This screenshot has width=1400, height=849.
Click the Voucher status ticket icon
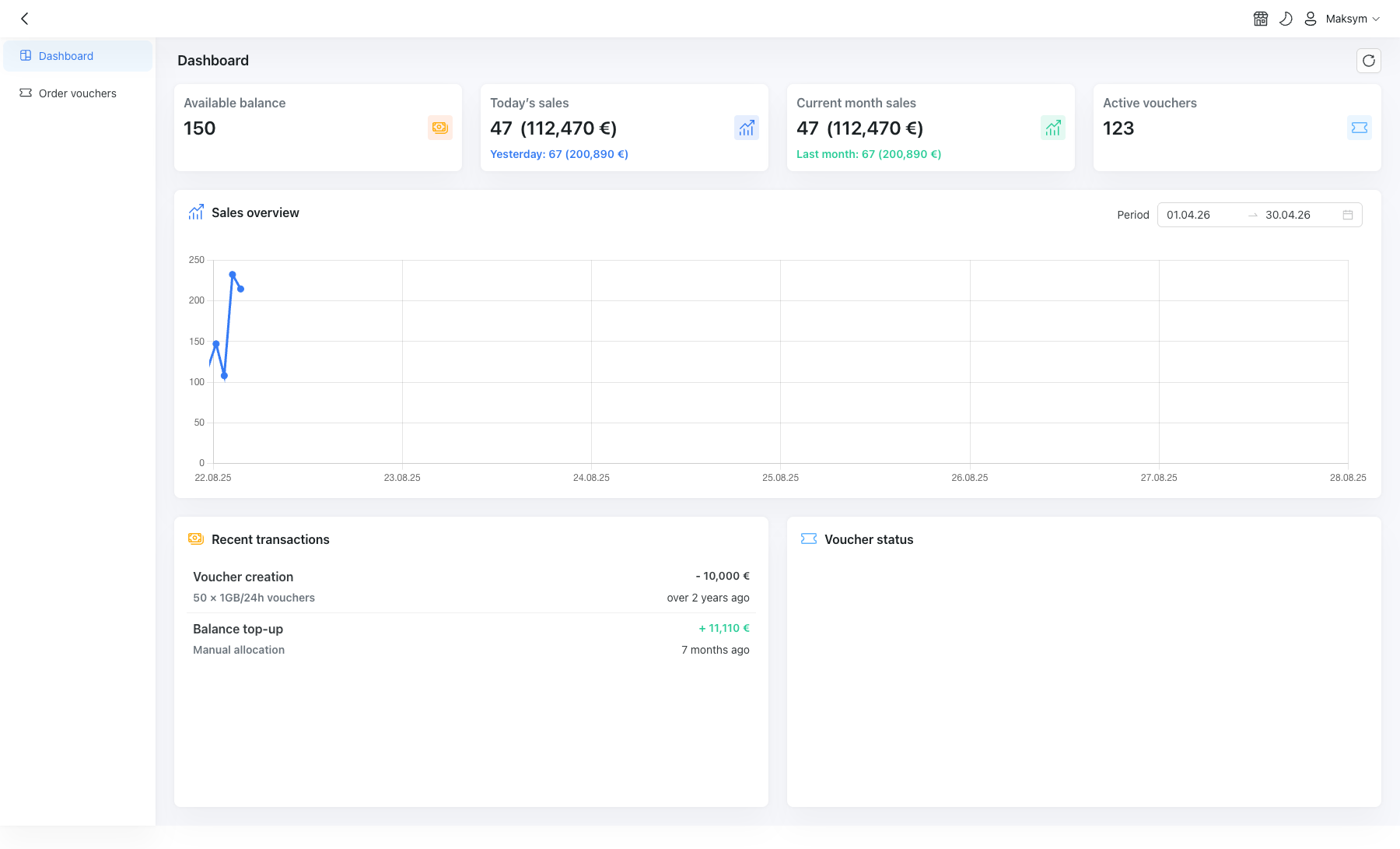809,539
